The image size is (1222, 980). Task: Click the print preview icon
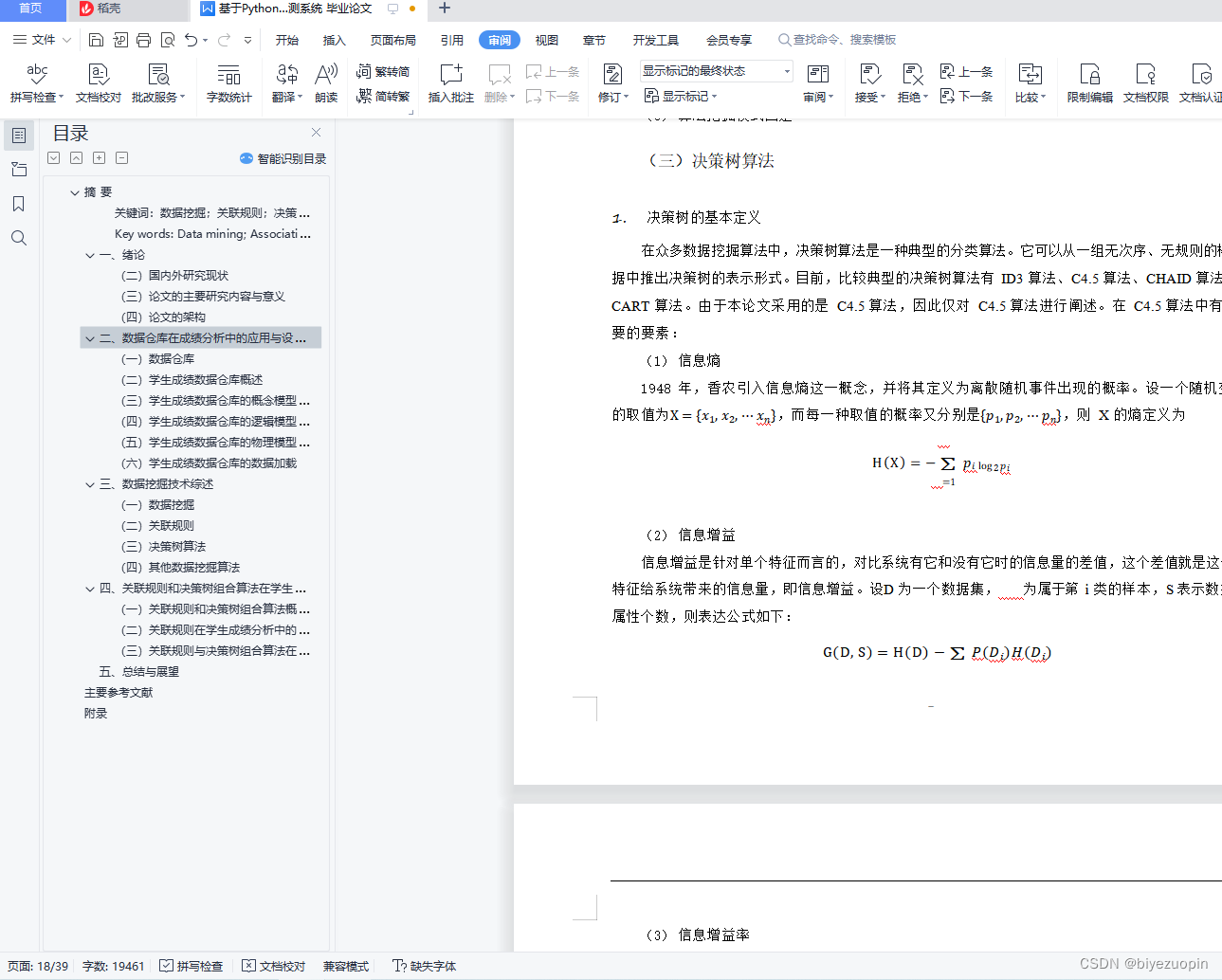coord(168,40)
